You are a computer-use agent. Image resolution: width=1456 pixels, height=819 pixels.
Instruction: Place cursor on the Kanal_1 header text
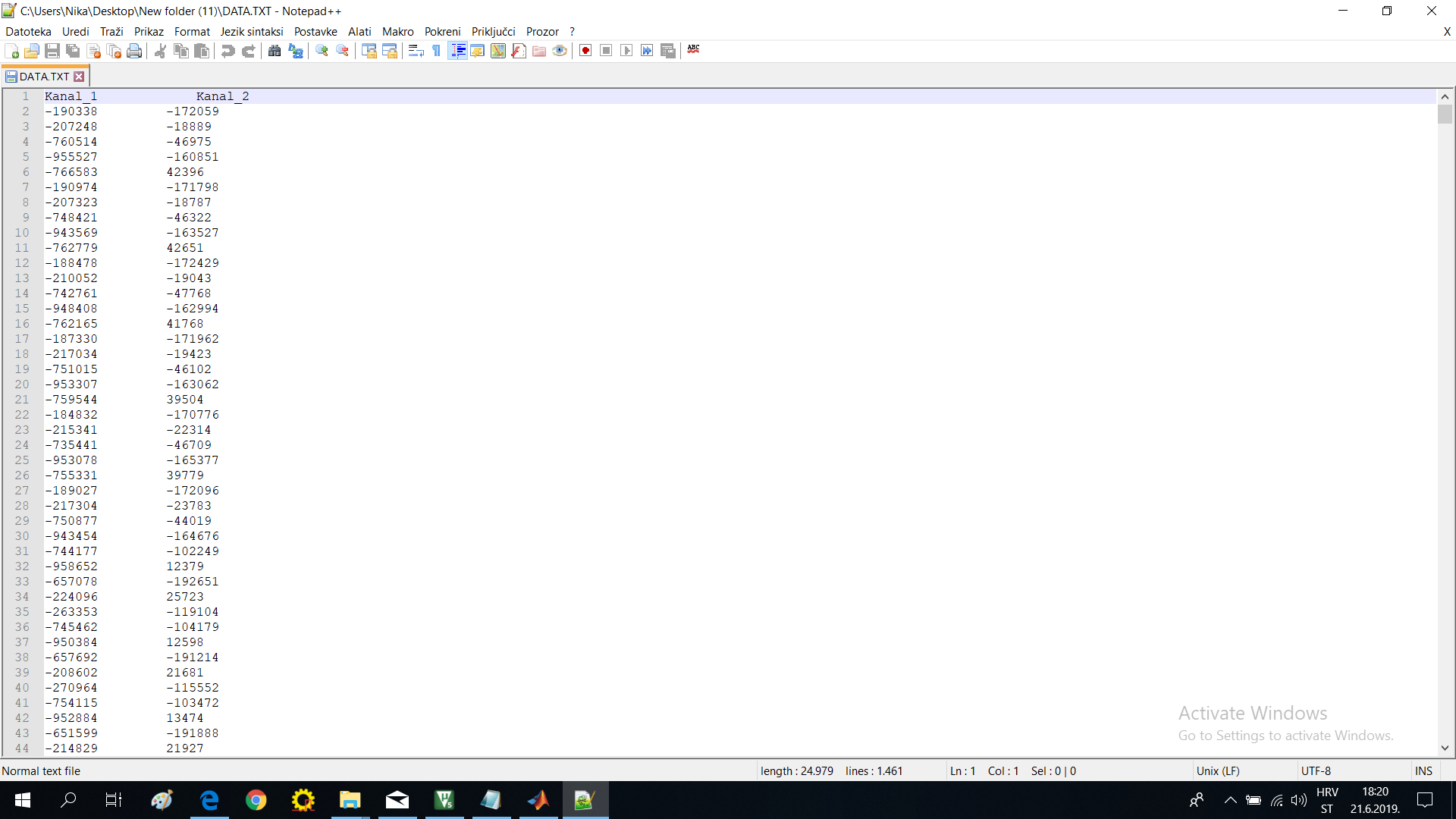point(71,96)
